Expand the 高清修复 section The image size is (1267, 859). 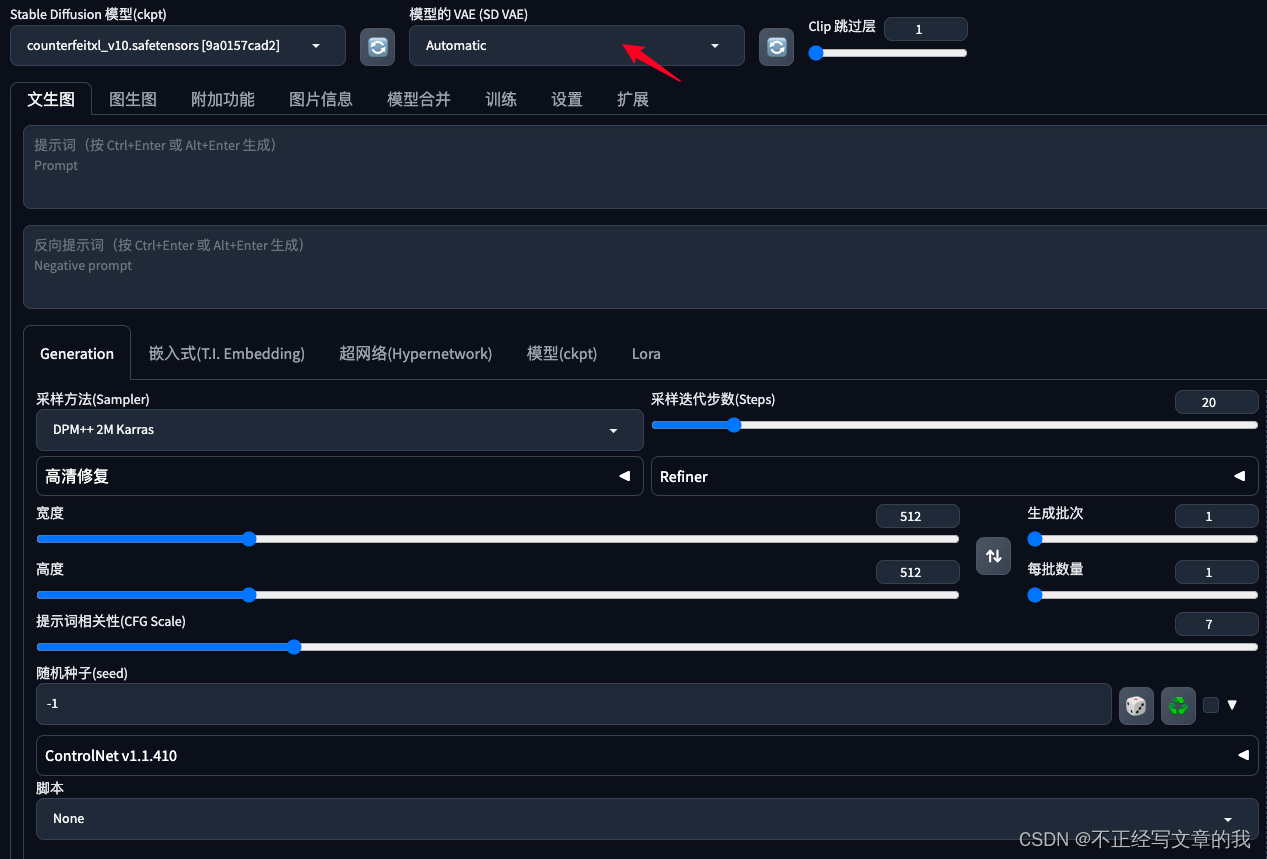340,477
